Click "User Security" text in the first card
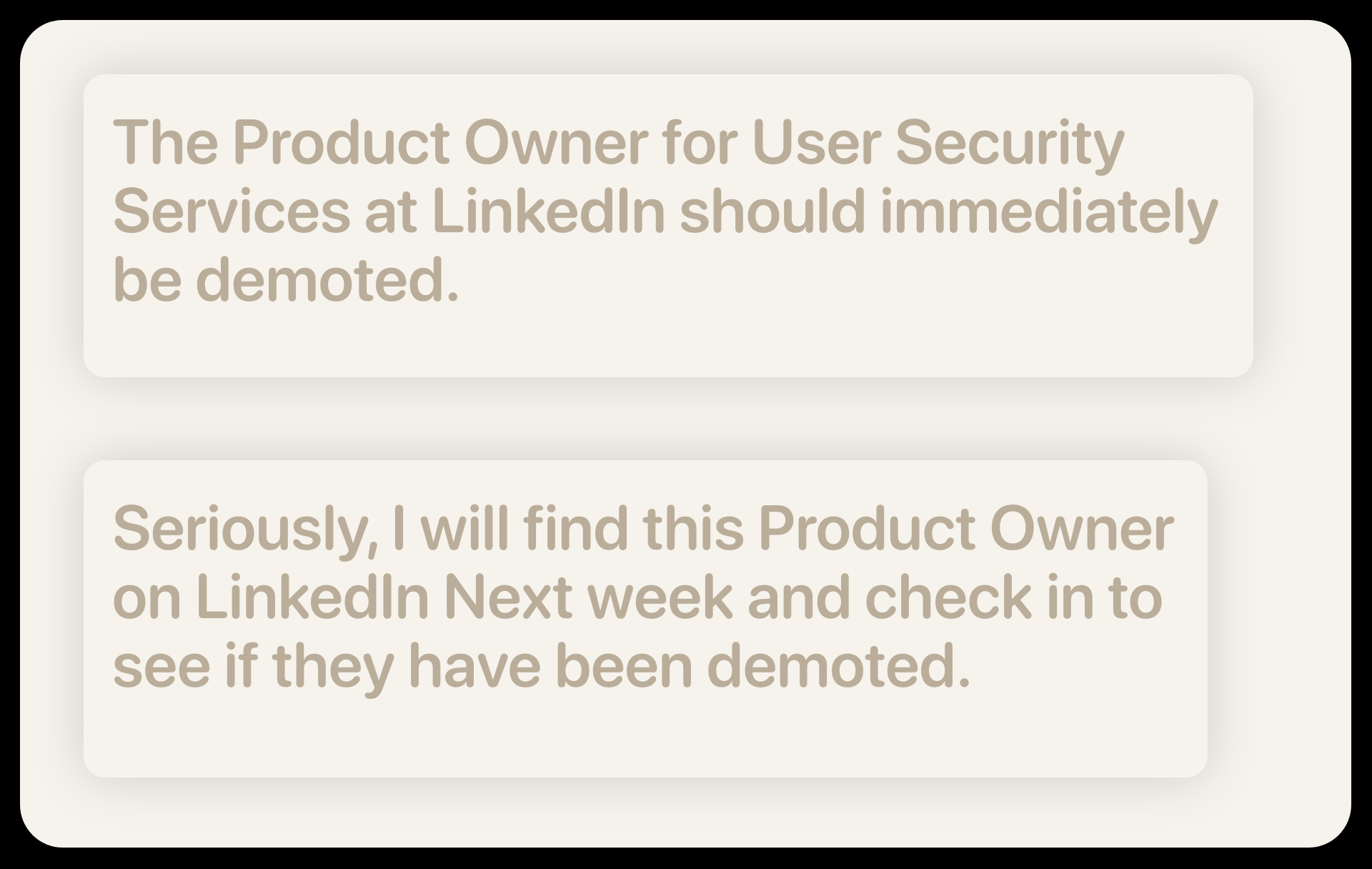 938,142
